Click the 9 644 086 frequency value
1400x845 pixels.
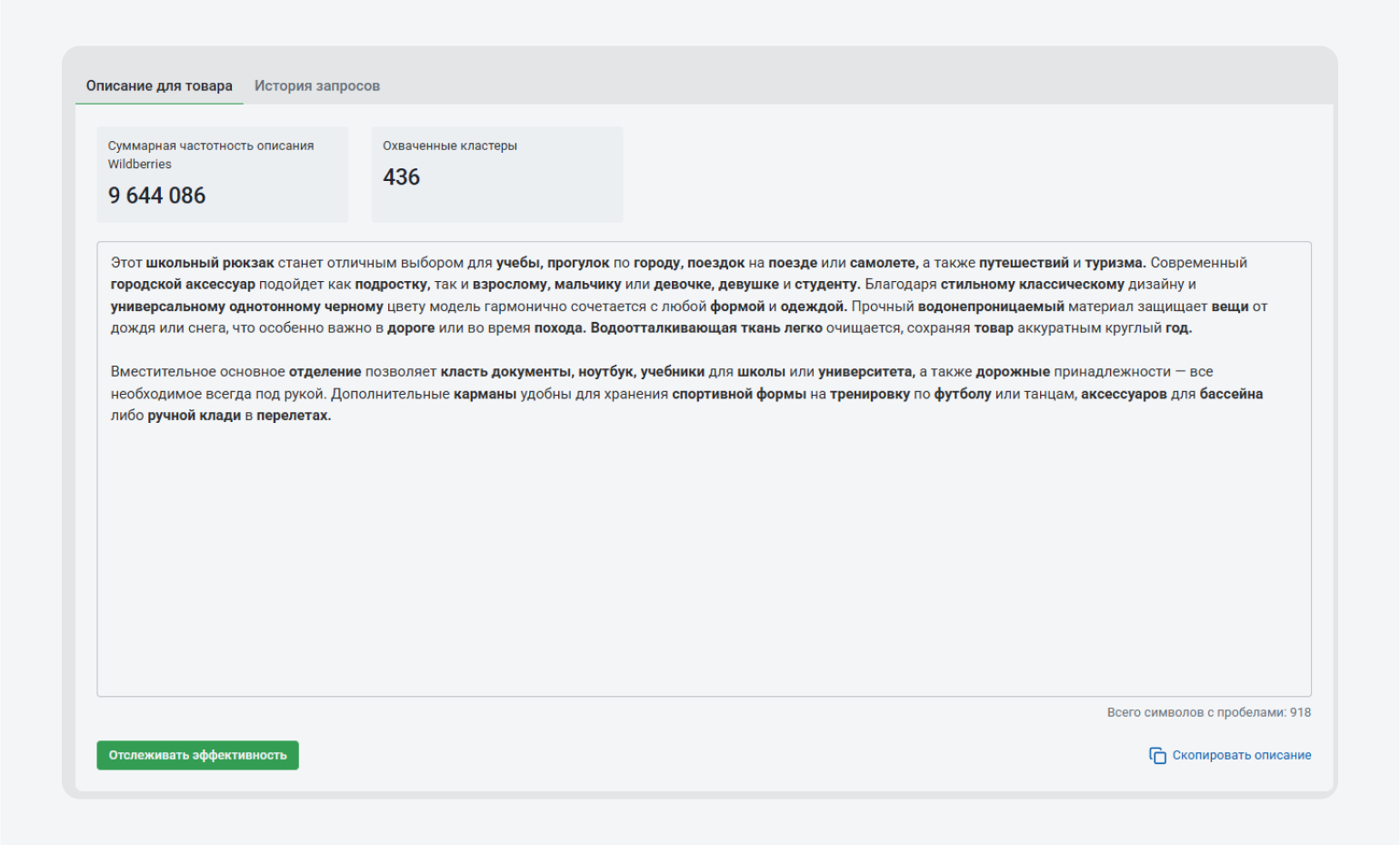[156, 196]
